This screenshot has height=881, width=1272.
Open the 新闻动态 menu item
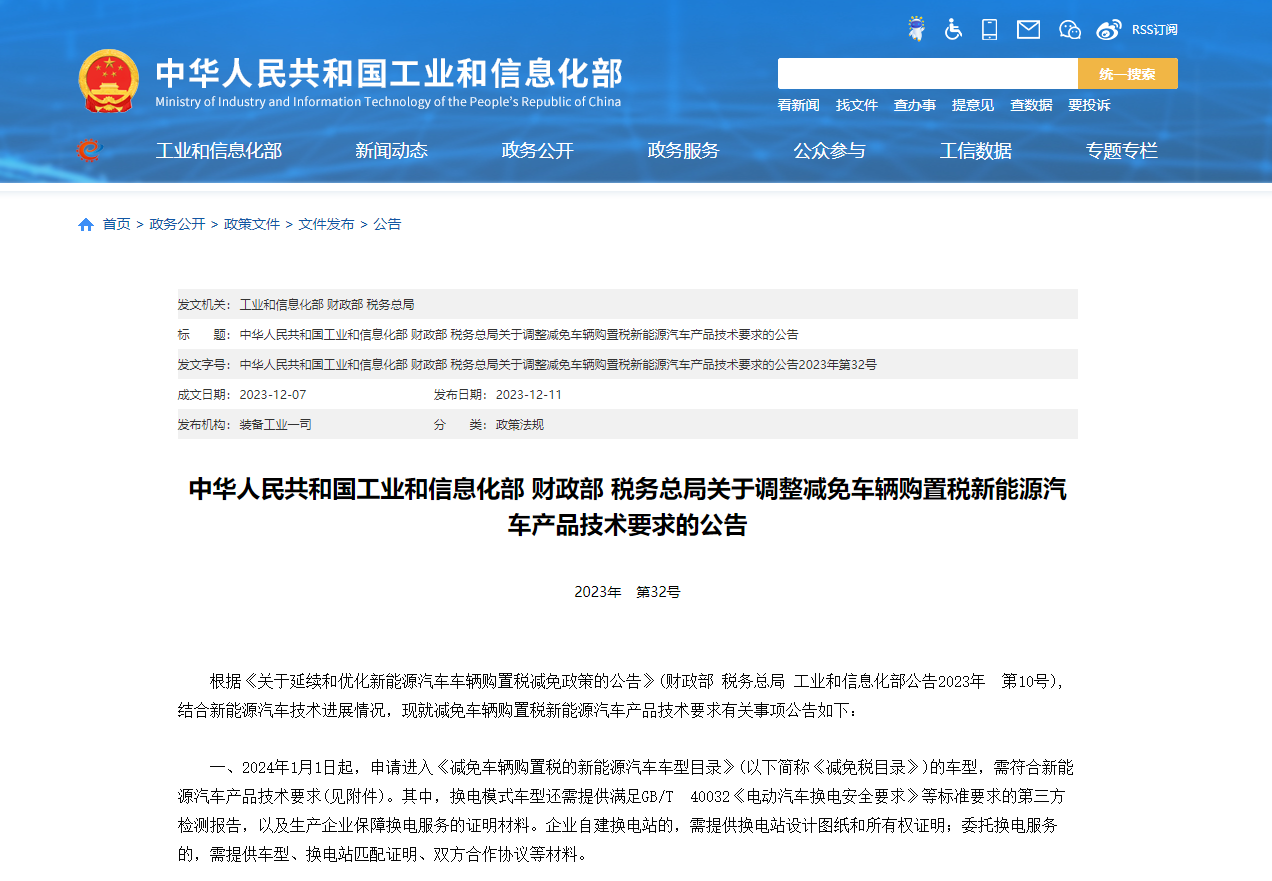tap(392, 151)
